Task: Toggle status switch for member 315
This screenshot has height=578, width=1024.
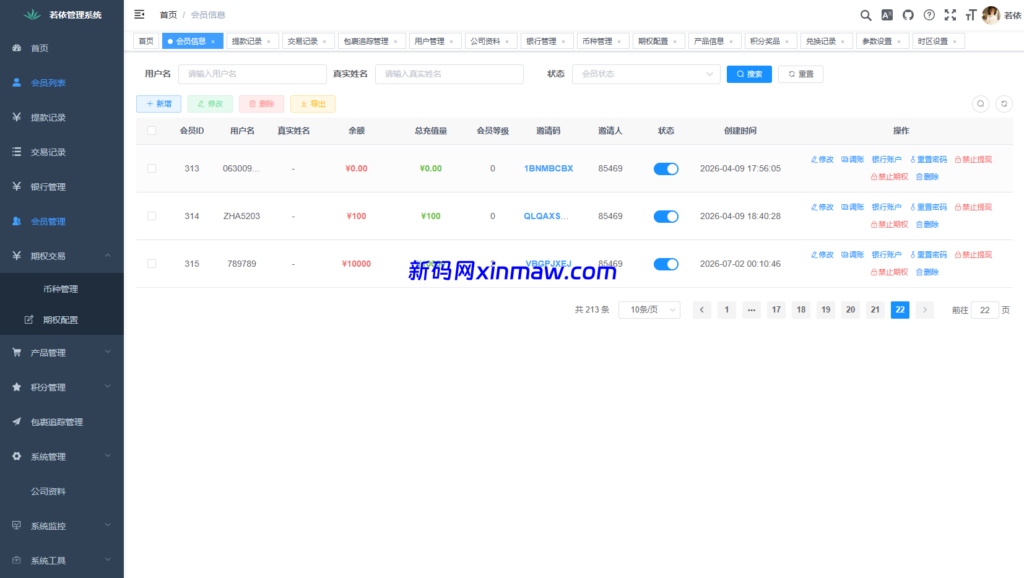Action: point(666,265)
